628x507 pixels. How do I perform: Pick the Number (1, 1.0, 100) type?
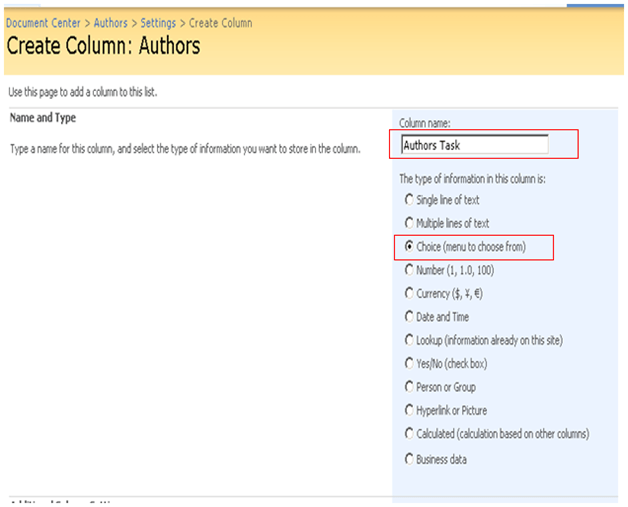tap(408, 270)
